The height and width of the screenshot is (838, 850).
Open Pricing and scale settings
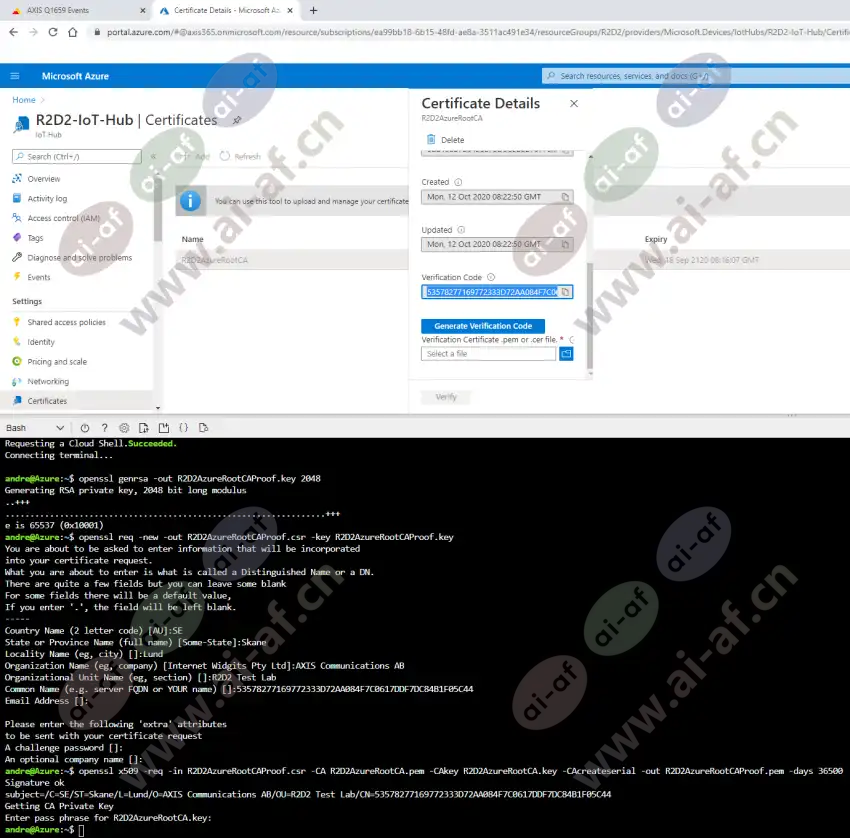point(57,362)
